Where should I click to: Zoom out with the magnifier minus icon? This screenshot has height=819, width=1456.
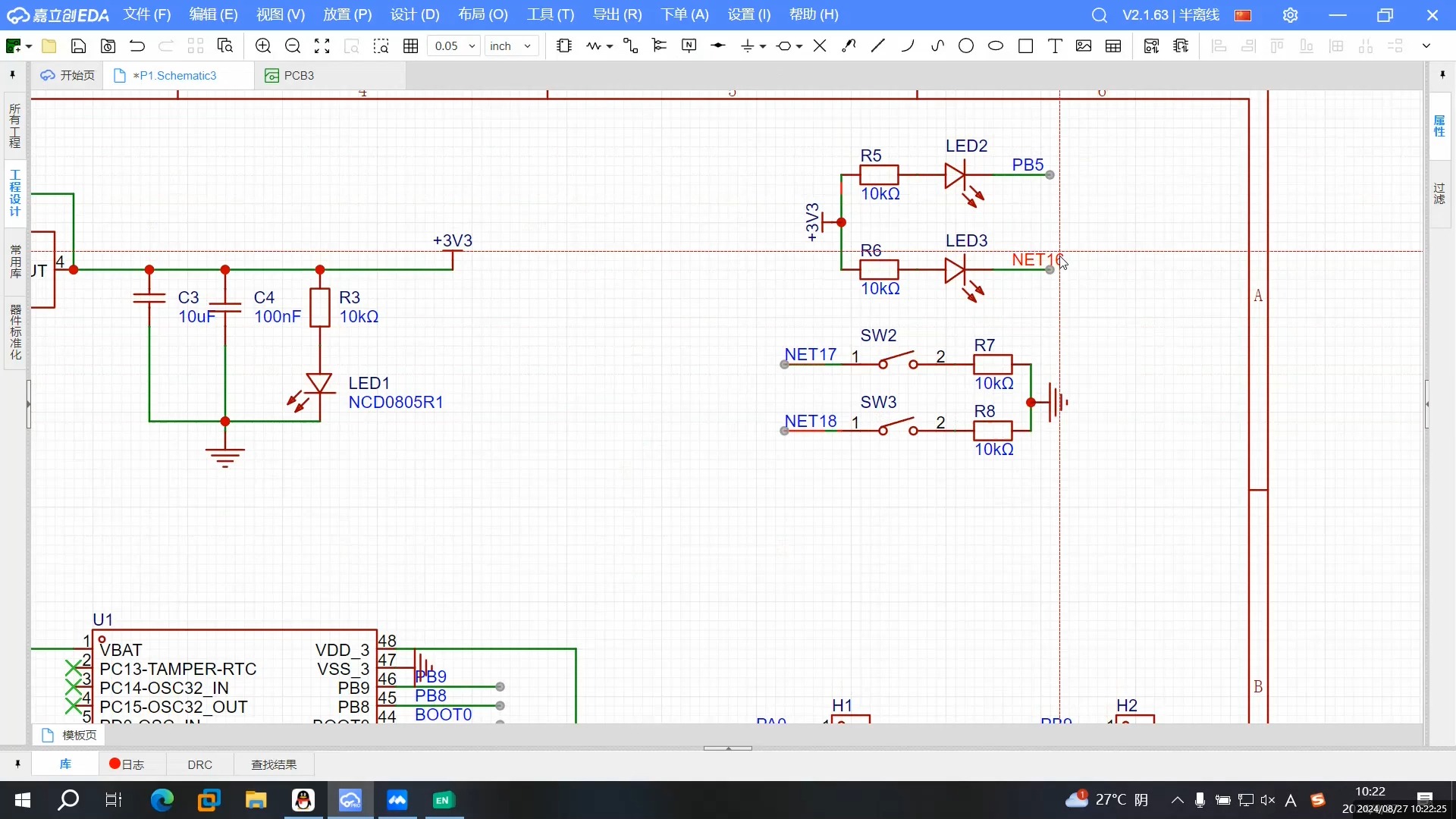coord(293,46)
